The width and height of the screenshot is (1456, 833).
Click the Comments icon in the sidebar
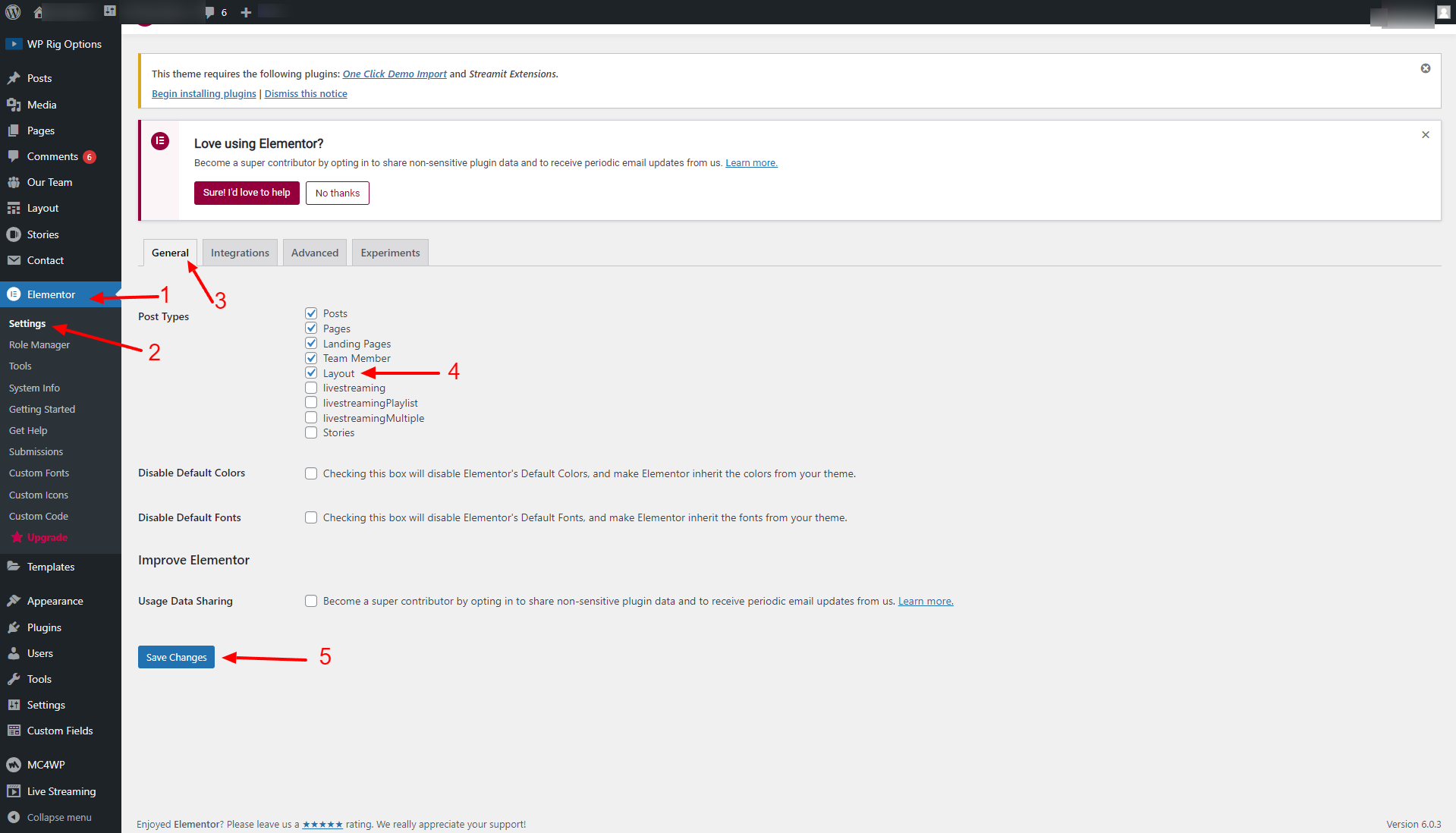coord(14,156)
